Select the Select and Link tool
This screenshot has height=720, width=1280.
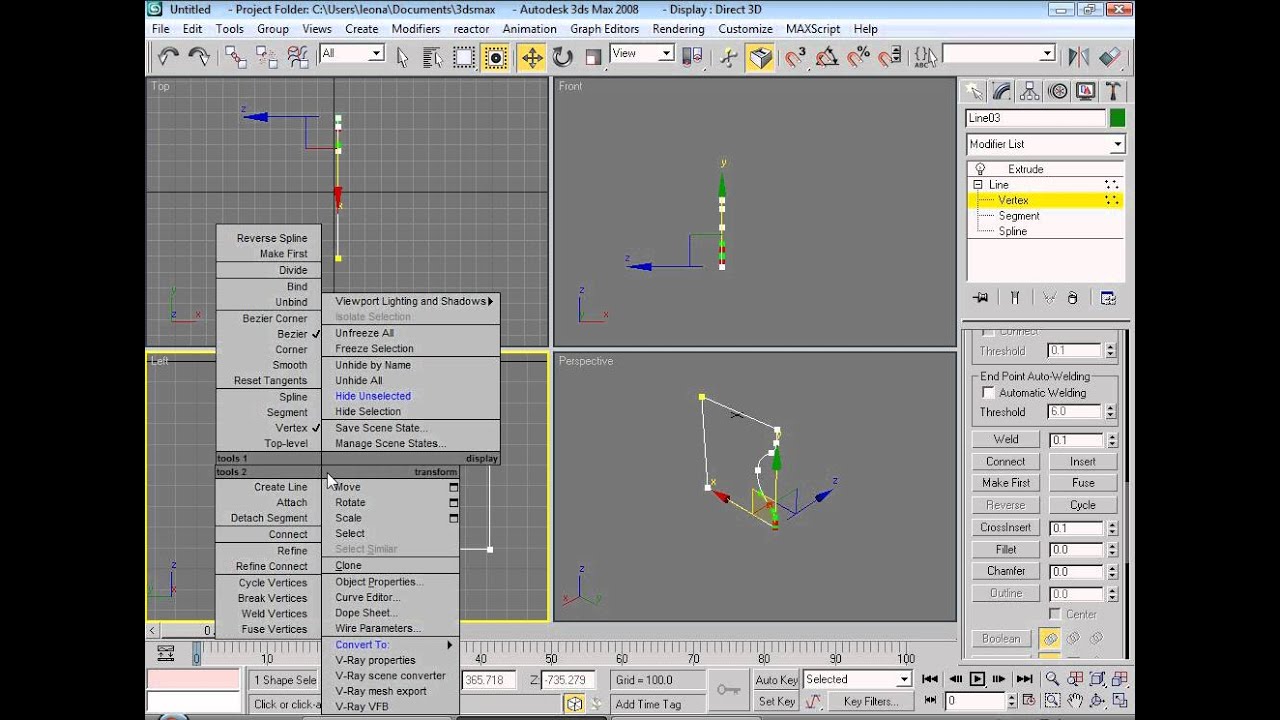point(236,57)
